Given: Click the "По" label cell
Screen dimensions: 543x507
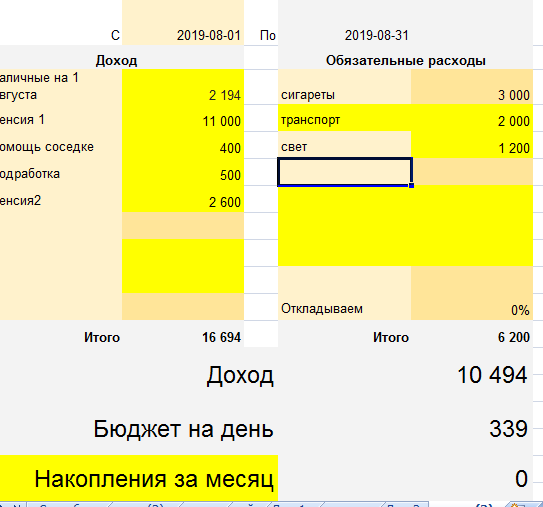Looking at the screenshot, I should click(x=268, y=35).
